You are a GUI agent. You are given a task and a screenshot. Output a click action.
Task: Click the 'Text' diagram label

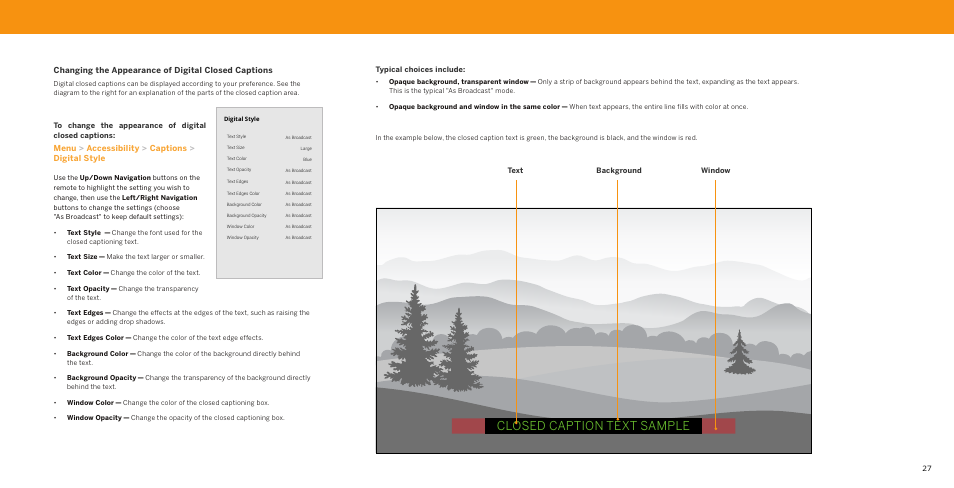pyautogui.click(x=515, y=170)
